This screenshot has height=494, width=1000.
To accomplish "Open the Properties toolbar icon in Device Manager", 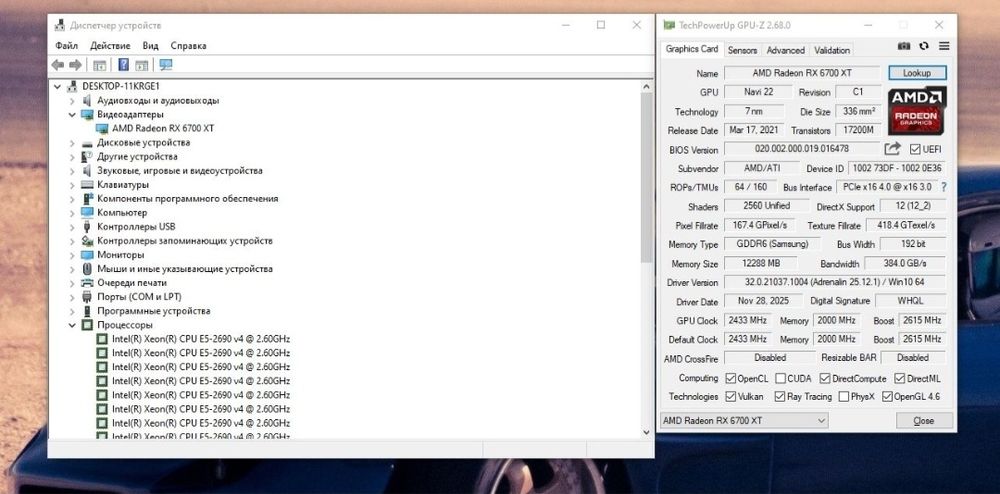I will 99,65.
